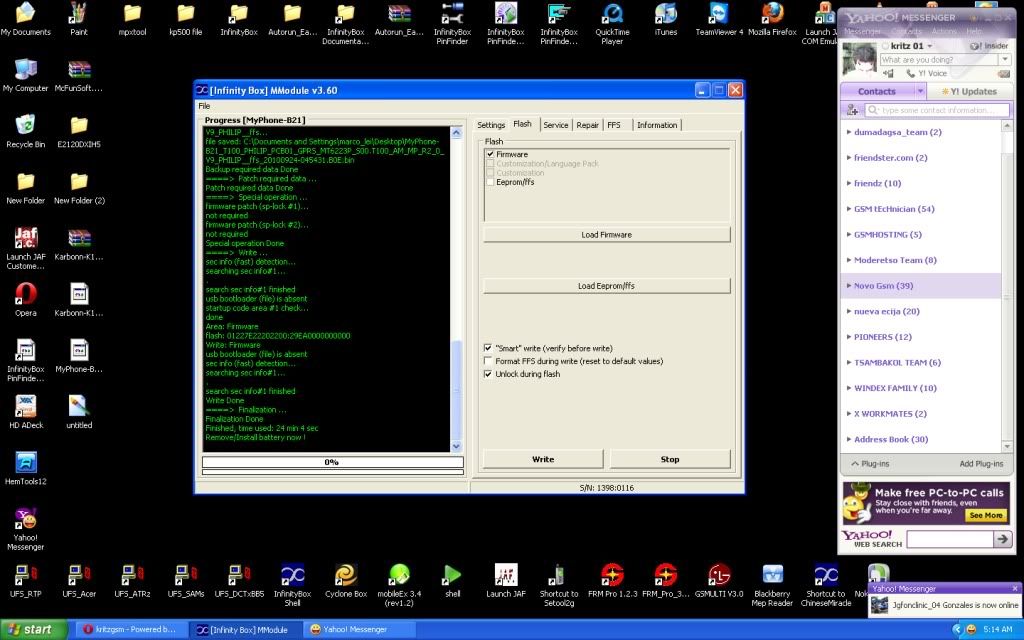Viewport: 1024px width, 640px height.
Task: Open the InfinityBox Shell desktop icon
Action: coord(292,584)
